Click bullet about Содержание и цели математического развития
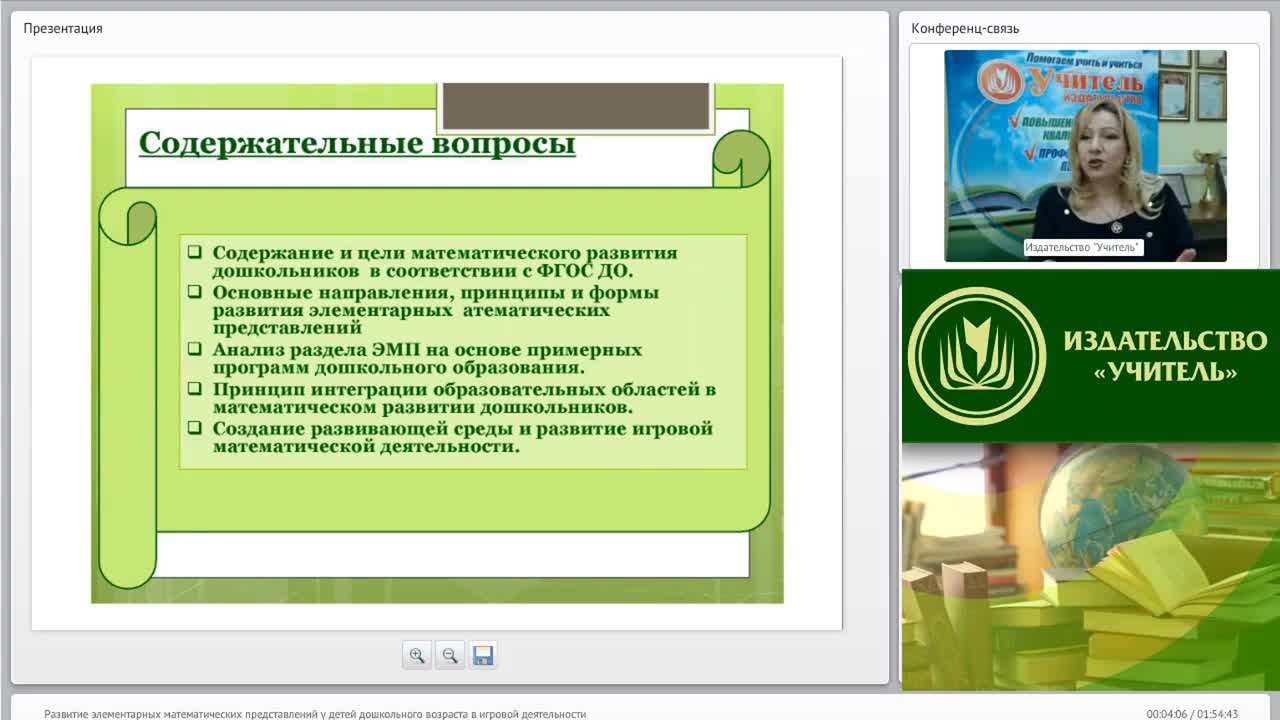The image size is (1280, 720). click(445, 261)
